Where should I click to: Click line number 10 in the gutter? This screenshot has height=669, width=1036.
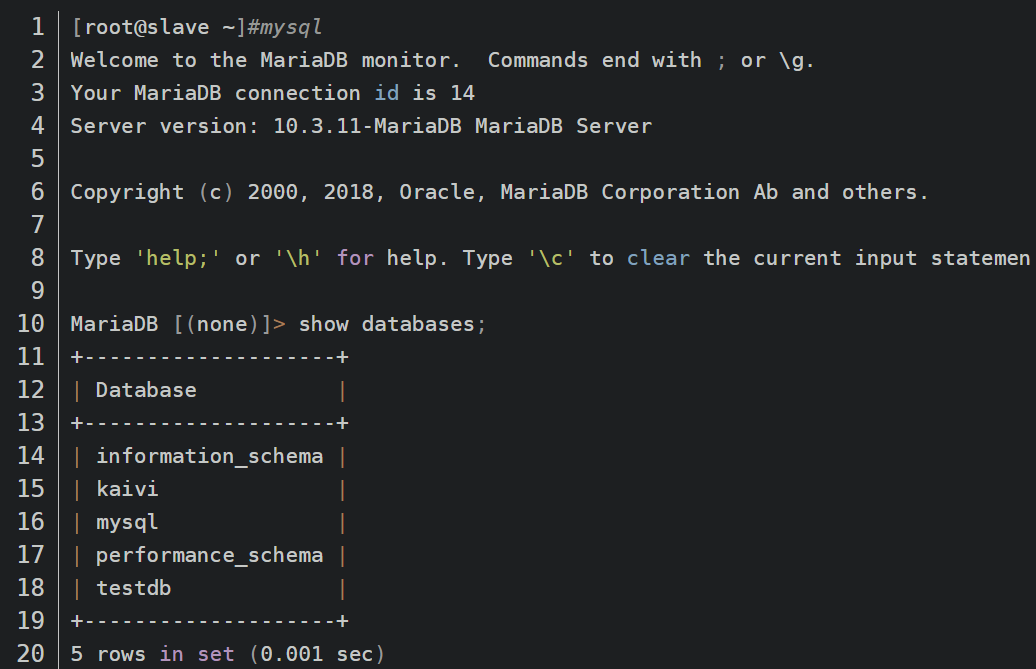(31, 324)
